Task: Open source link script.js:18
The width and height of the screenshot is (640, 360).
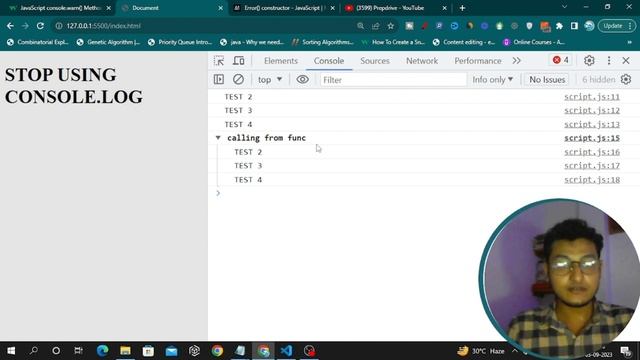Action: (x=592, y=180)
